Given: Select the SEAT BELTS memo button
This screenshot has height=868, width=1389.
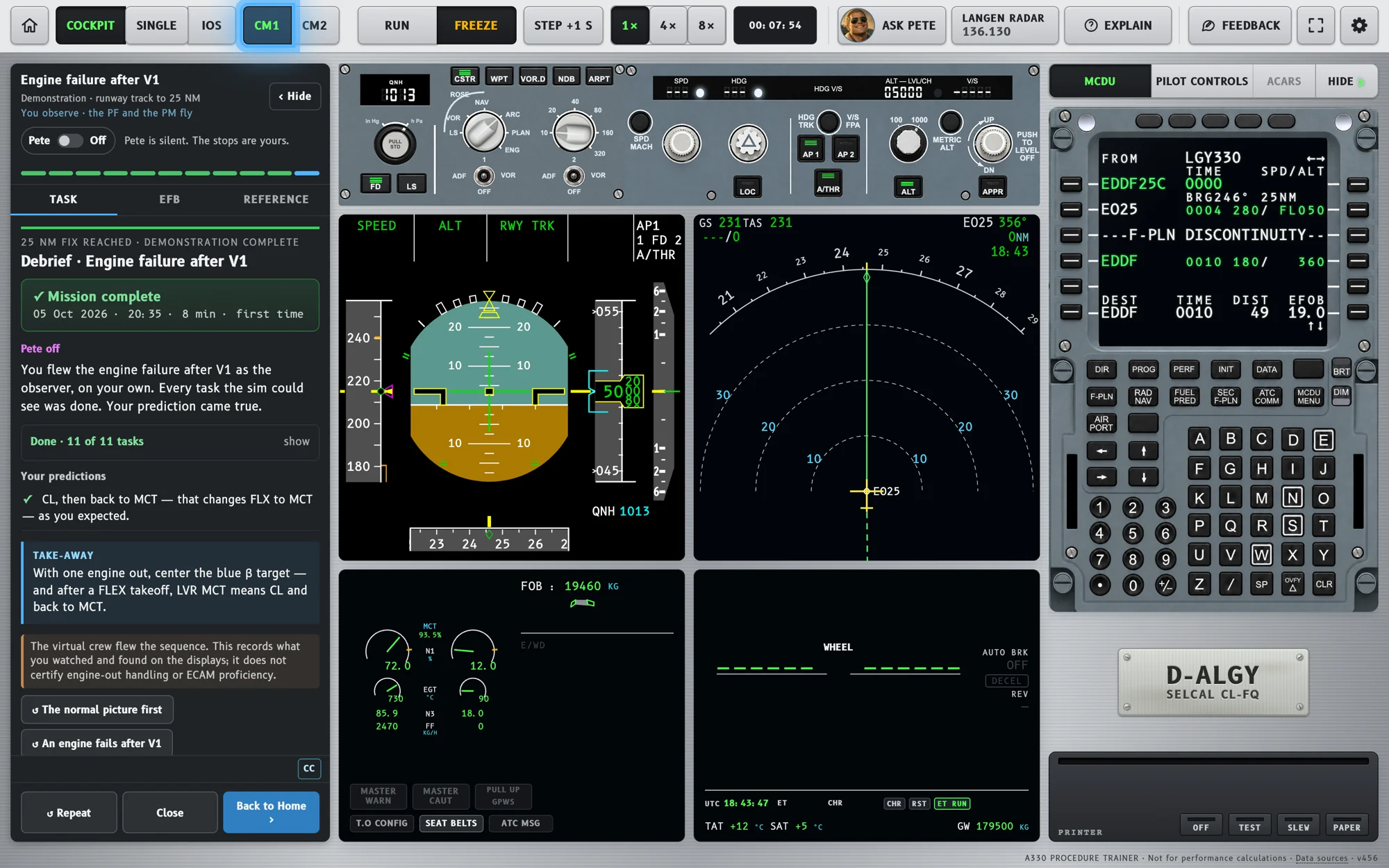Looking at the screenshot, I should coord(451,823).
